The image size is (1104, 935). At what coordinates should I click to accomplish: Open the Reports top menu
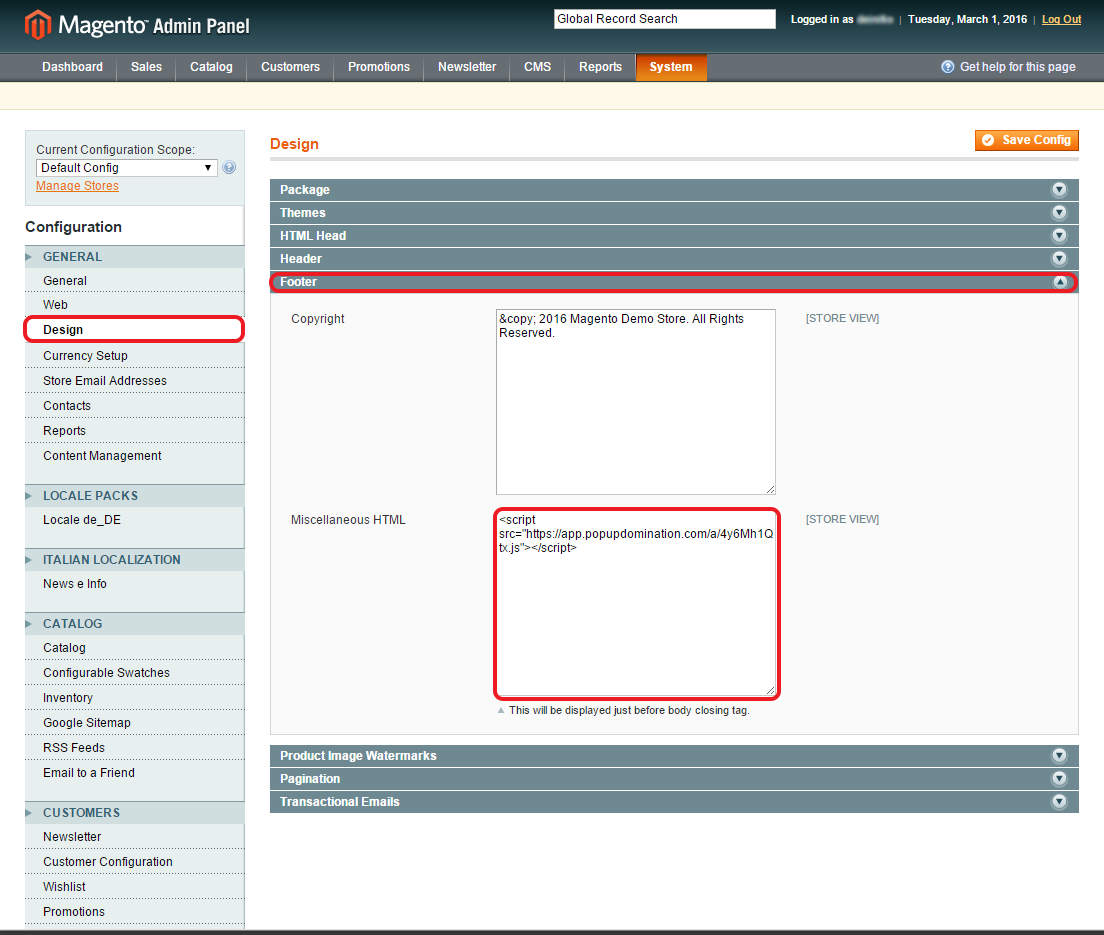tap(601, 67)
